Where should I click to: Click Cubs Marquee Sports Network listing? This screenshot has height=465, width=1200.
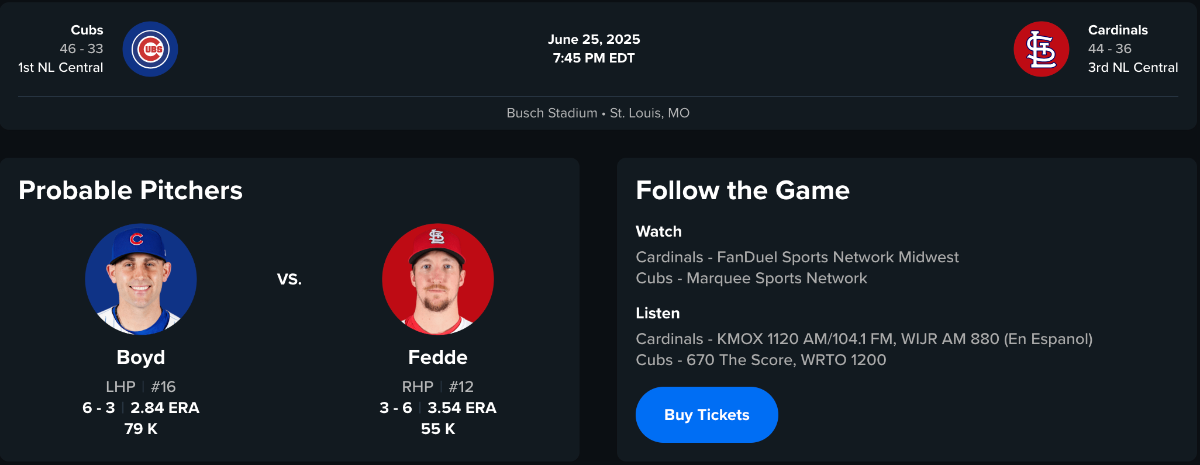tap(751, 278)
